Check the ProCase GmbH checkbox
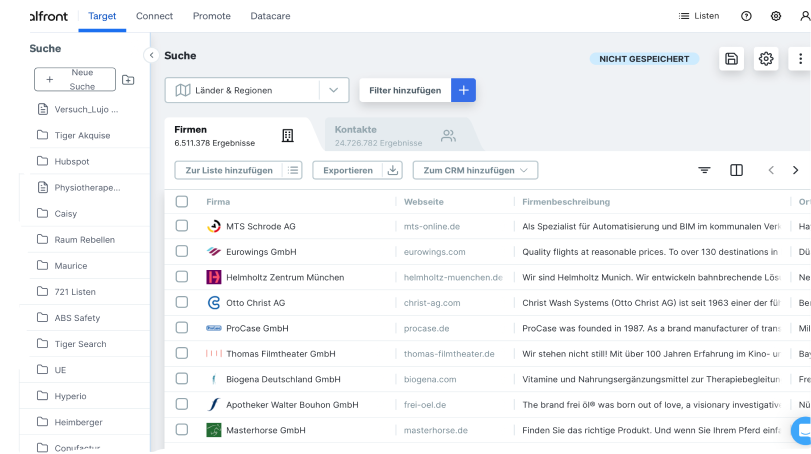811x454 pixels. (182, 328)
